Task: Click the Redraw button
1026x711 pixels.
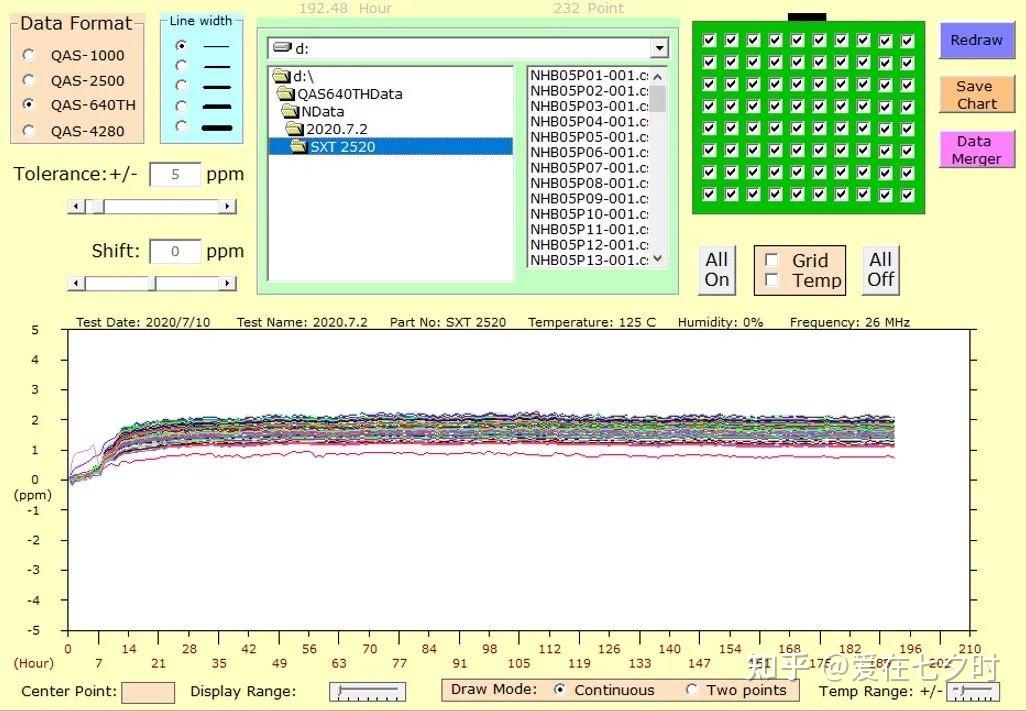Action: pos(976,40)
